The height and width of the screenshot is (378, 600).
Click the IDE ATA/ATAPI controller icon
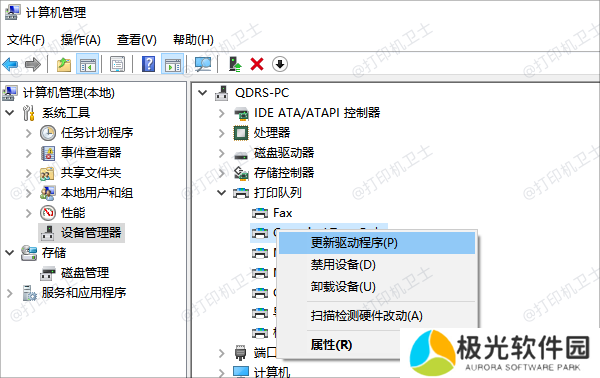(x=241, y=113)
